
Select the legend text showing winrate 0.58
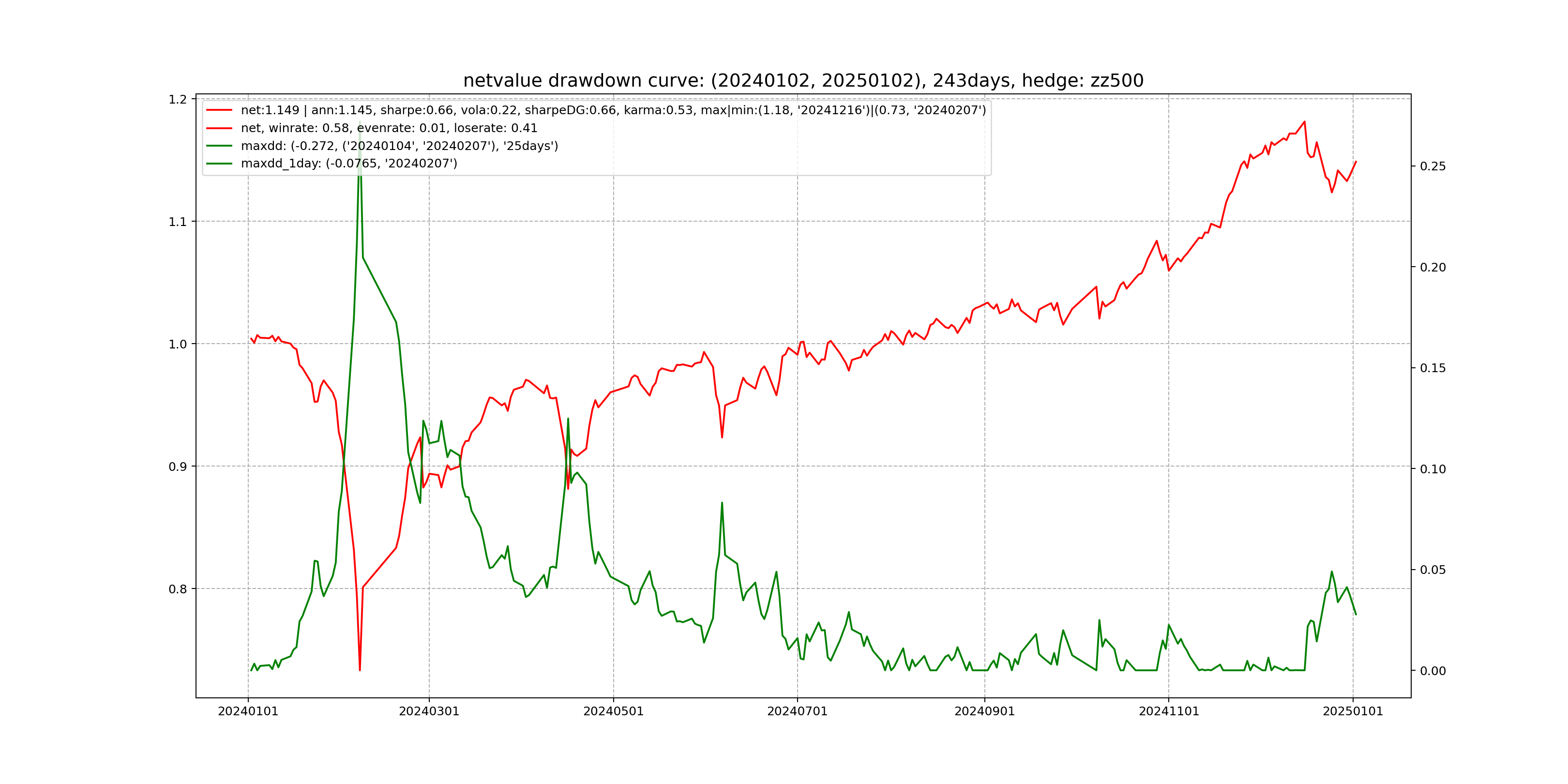click(x=389, y=128)
